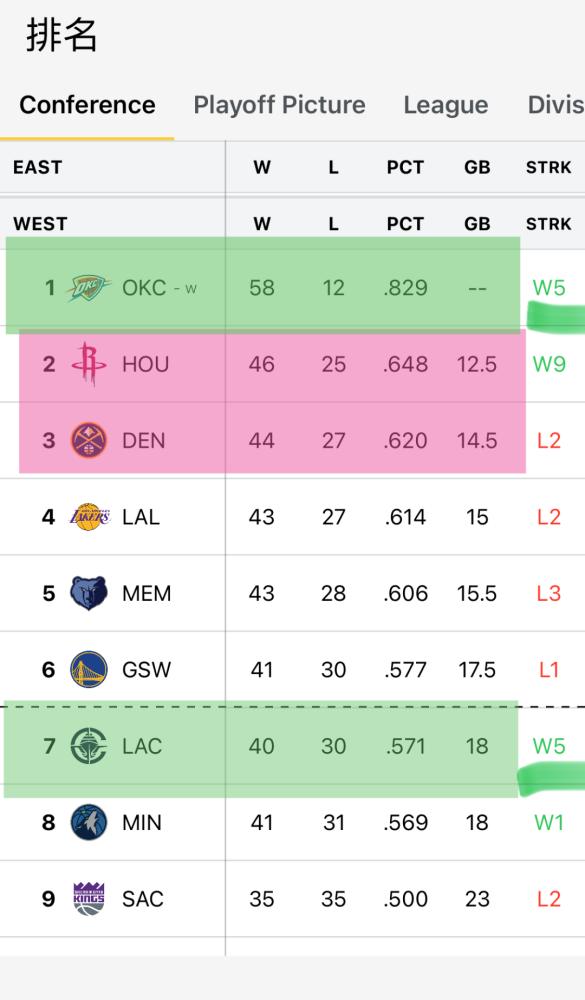Tap the Denver Nuggets logo

pyautogui.click(x=89, y=441)
